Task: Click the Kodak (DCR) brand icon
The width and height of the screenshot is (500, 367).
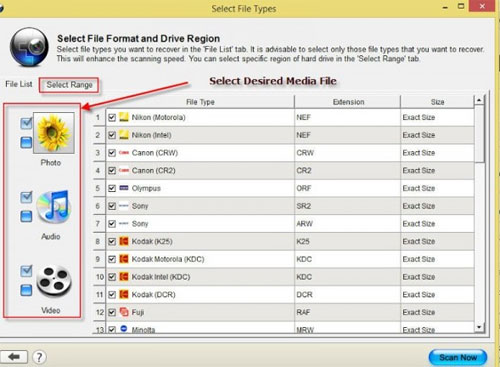Action: pos(124,294)
